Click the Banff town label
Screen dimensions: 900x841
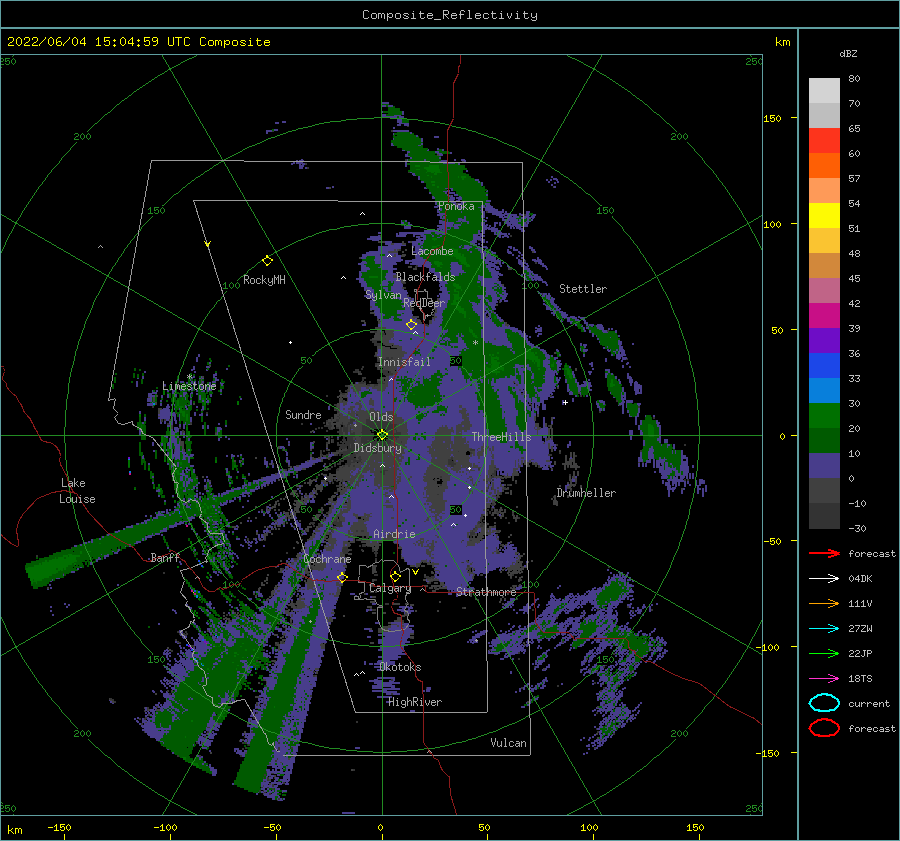click(x=165, y=557)
